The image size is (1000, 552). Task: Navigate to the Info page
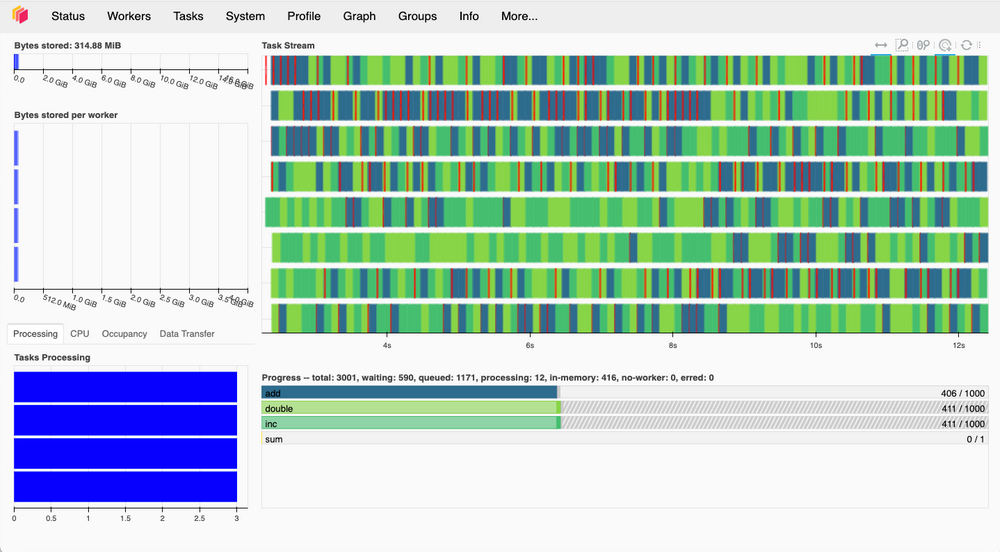469,16
